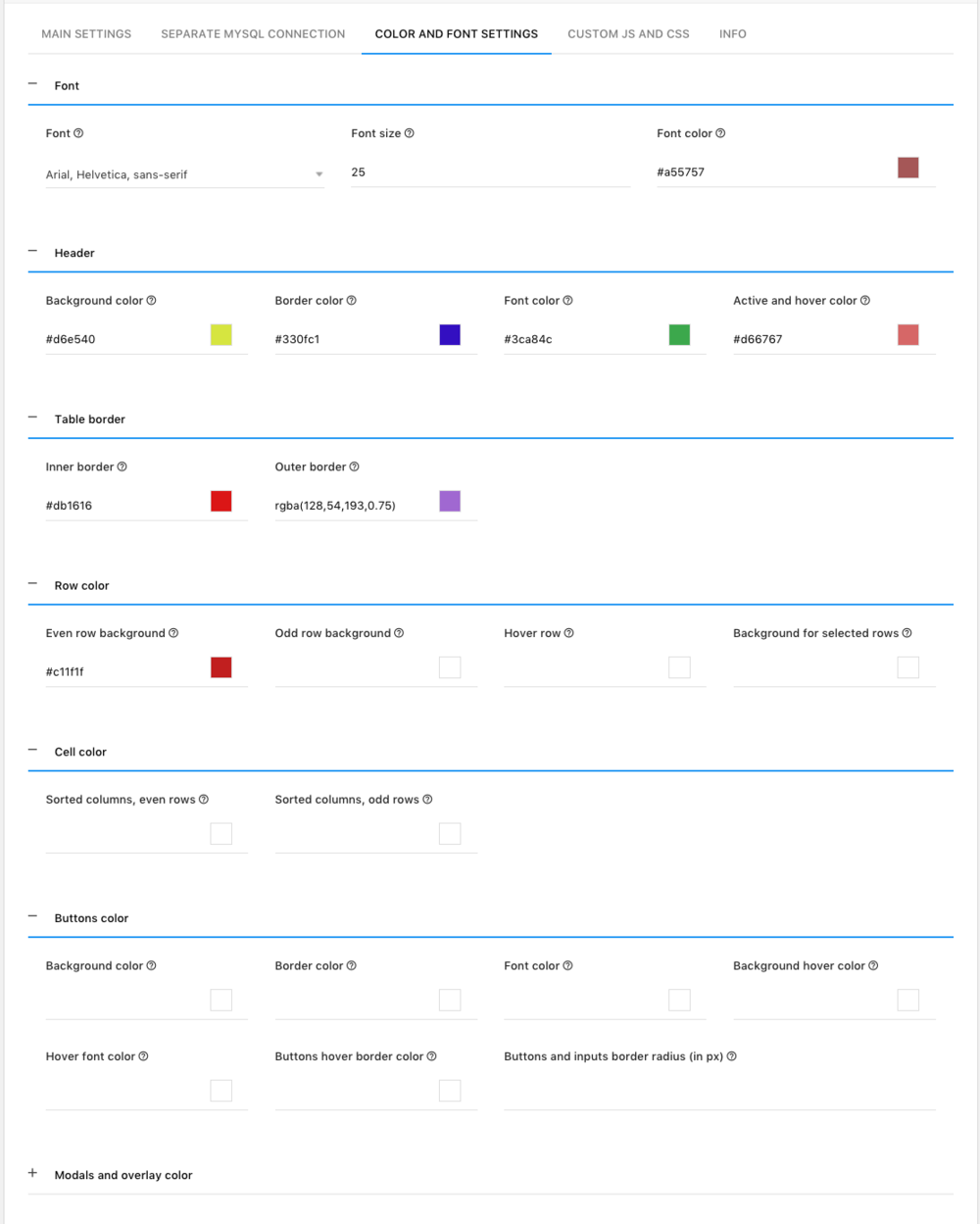
Task: Click help icon beside Sorted columns, odd rows
Action: click(427, 800)
